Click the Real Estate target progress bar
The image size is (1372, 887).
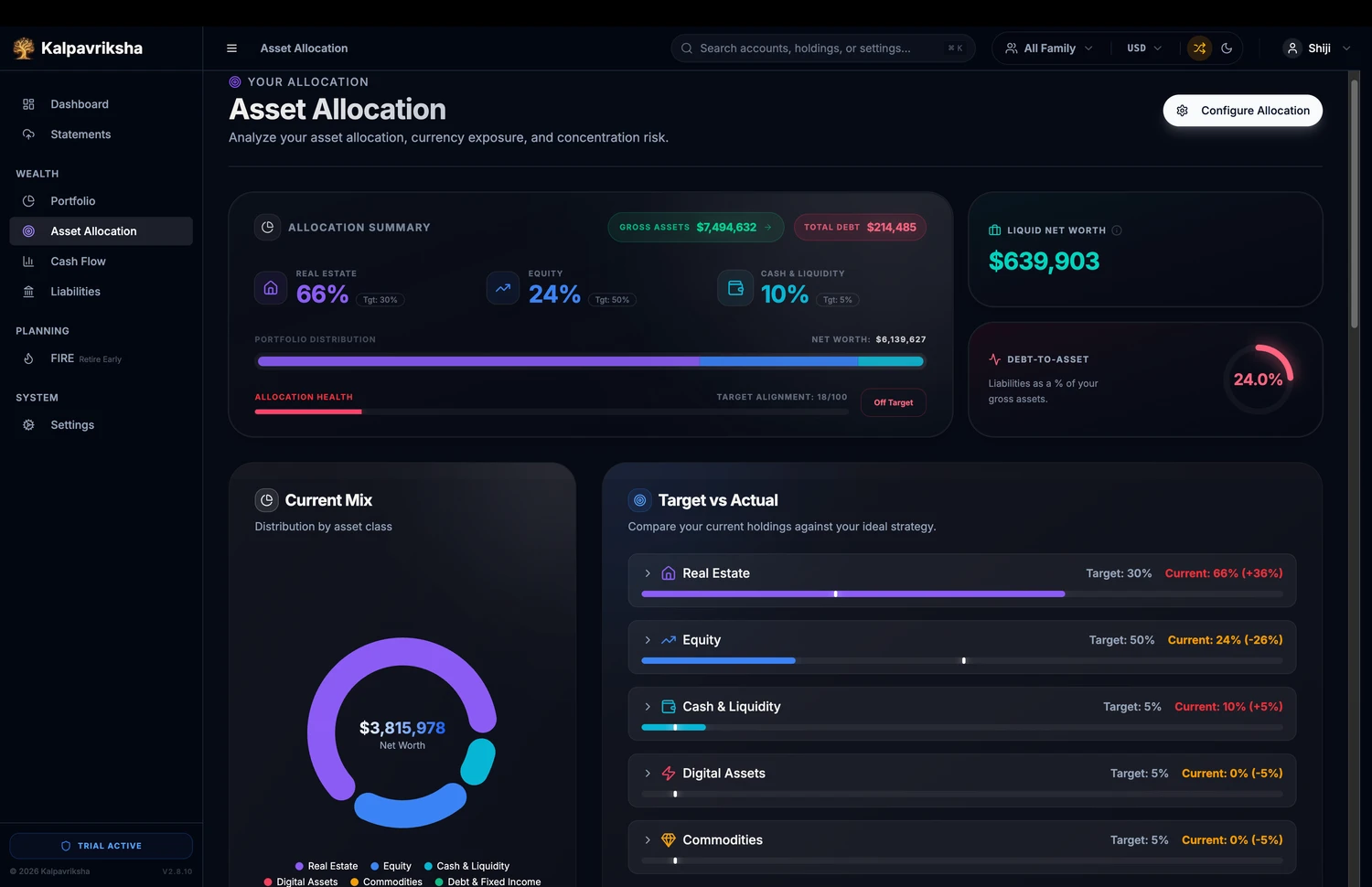962,594
